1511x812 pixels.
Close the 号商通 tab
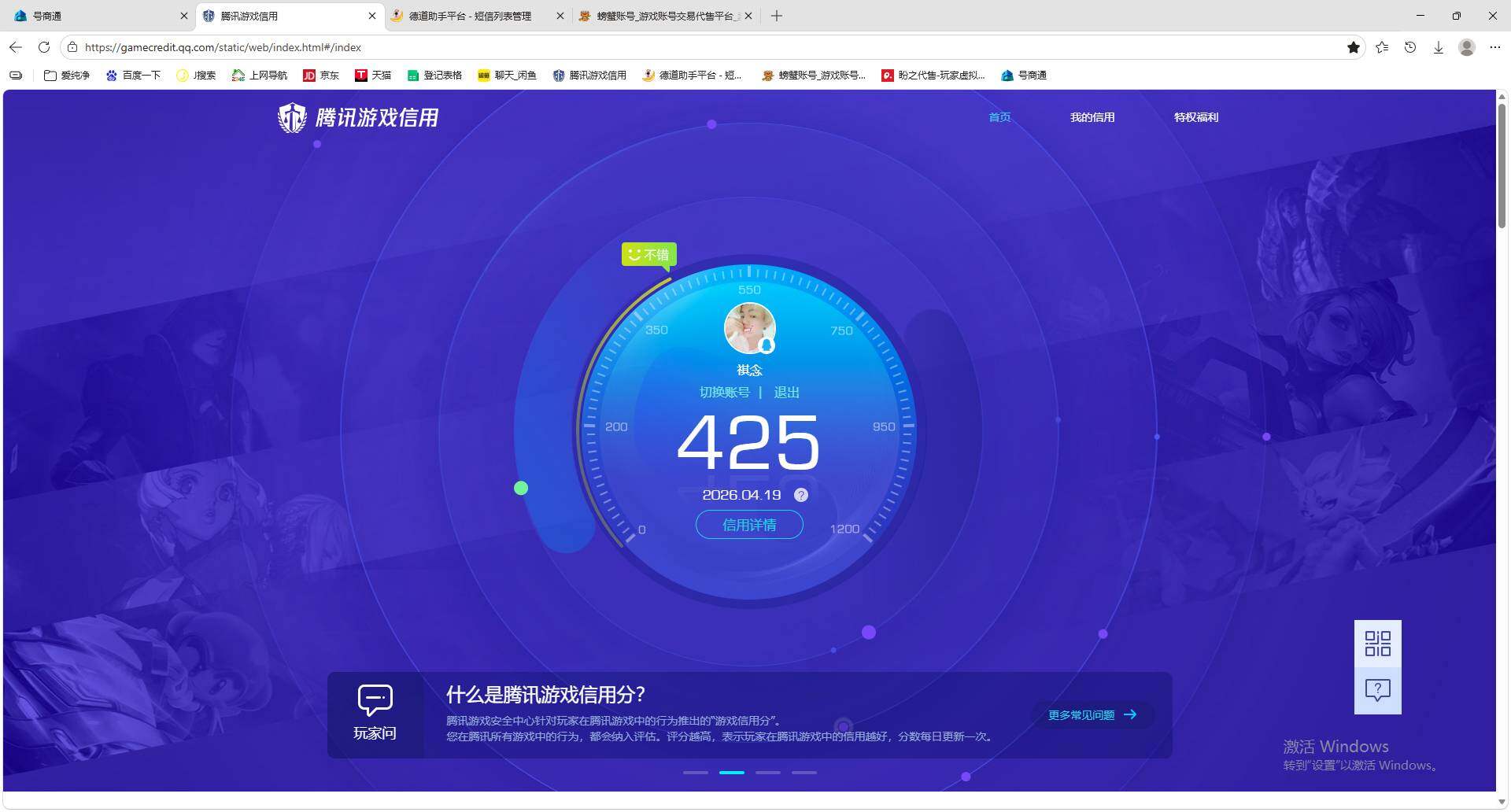(184, 16)
